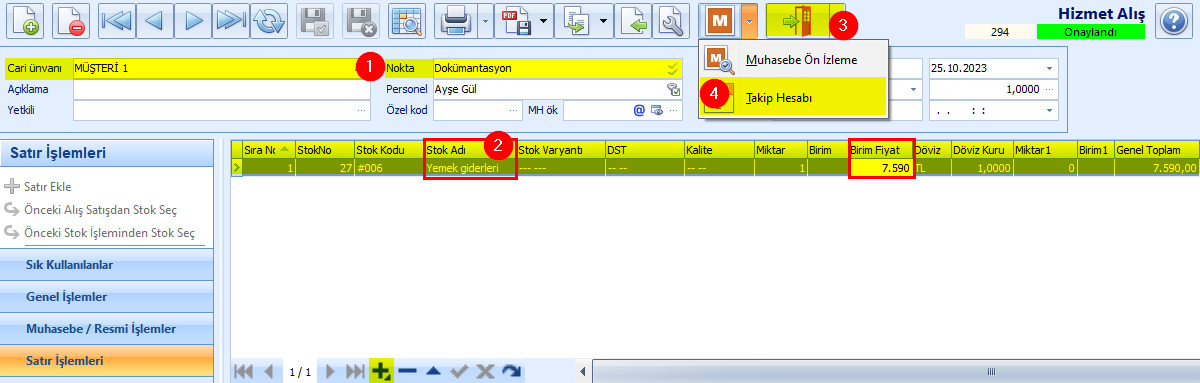This screenshot has height=383, width=1200.
Task: Open the blue help question mark
Action: [1175, 21]
